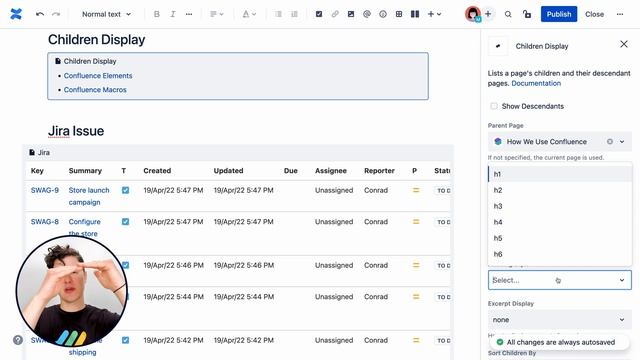Image resolution: width=640 pixels, height=360 pixels.
Task: Select the Children Display macro block
Action: click(x=238, y=76)
